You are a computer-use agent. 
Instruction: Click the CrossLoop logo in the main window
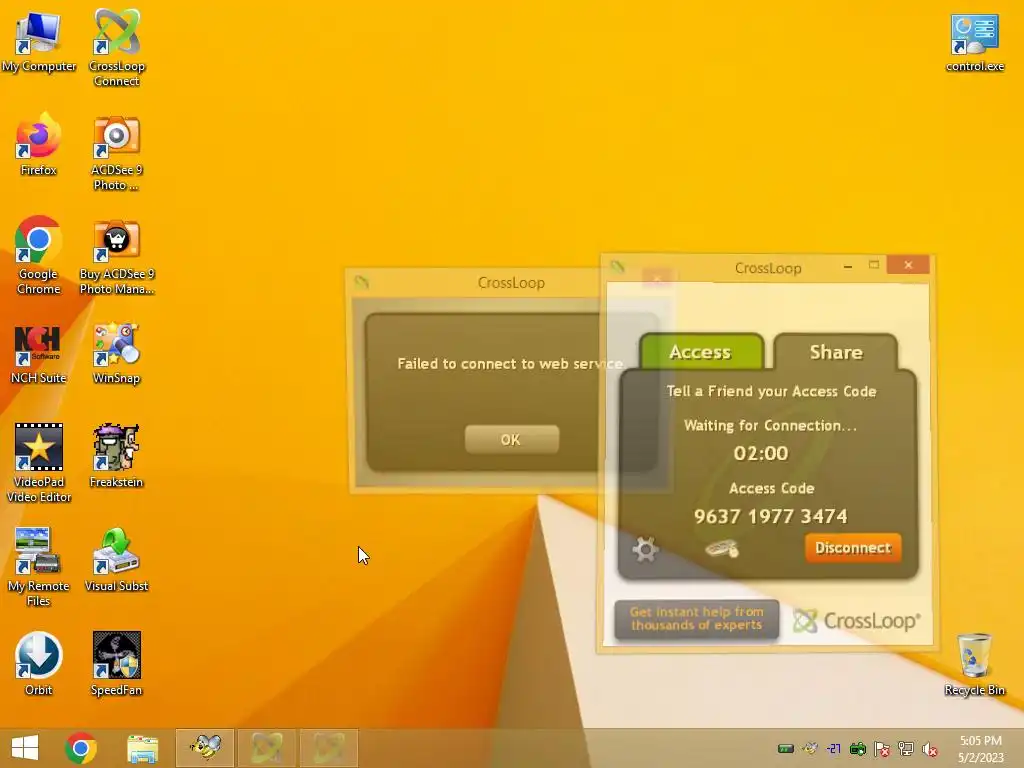pos(856,620)
